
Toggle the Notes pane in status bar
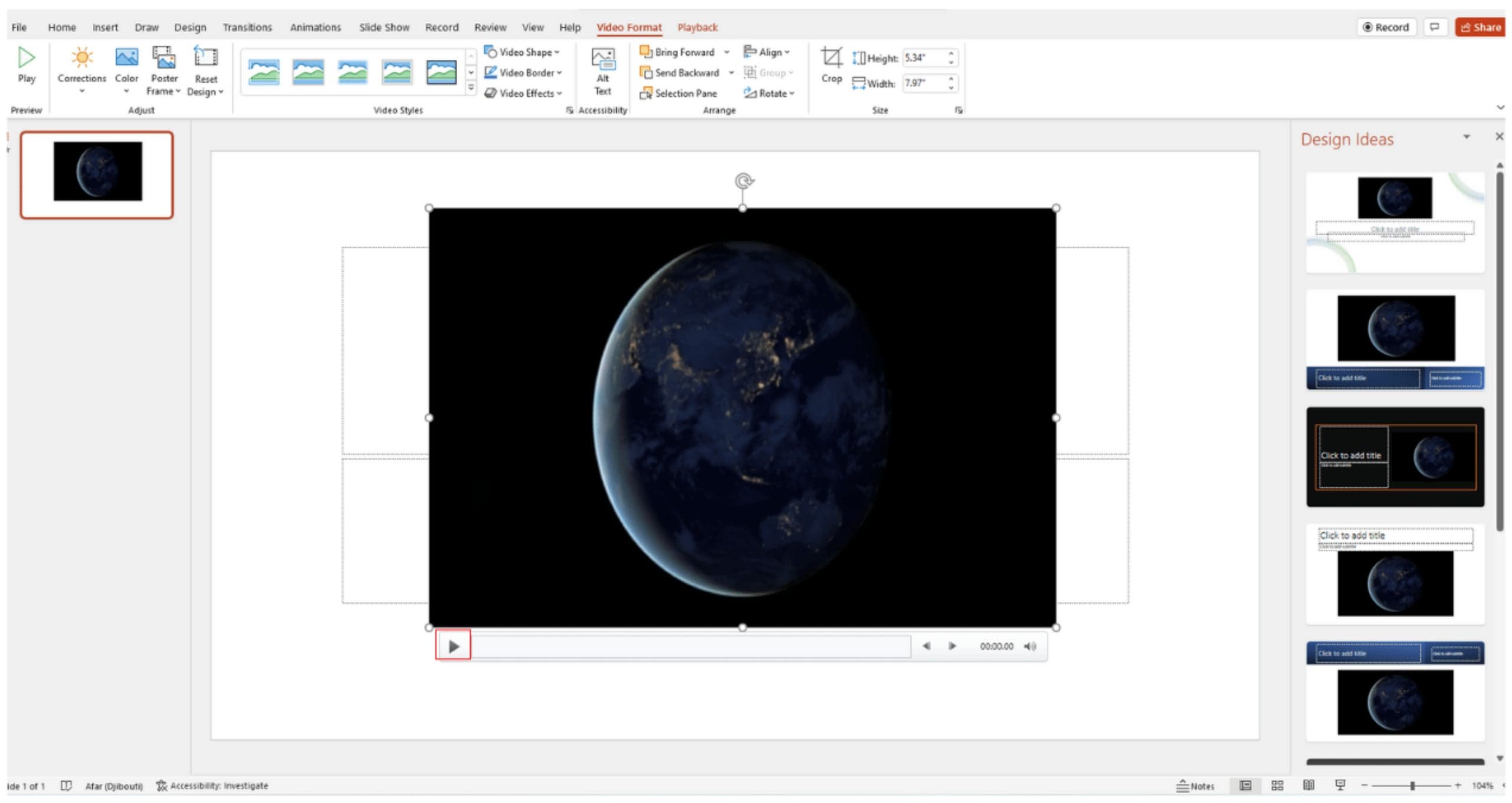click(x=1195, y=785)
